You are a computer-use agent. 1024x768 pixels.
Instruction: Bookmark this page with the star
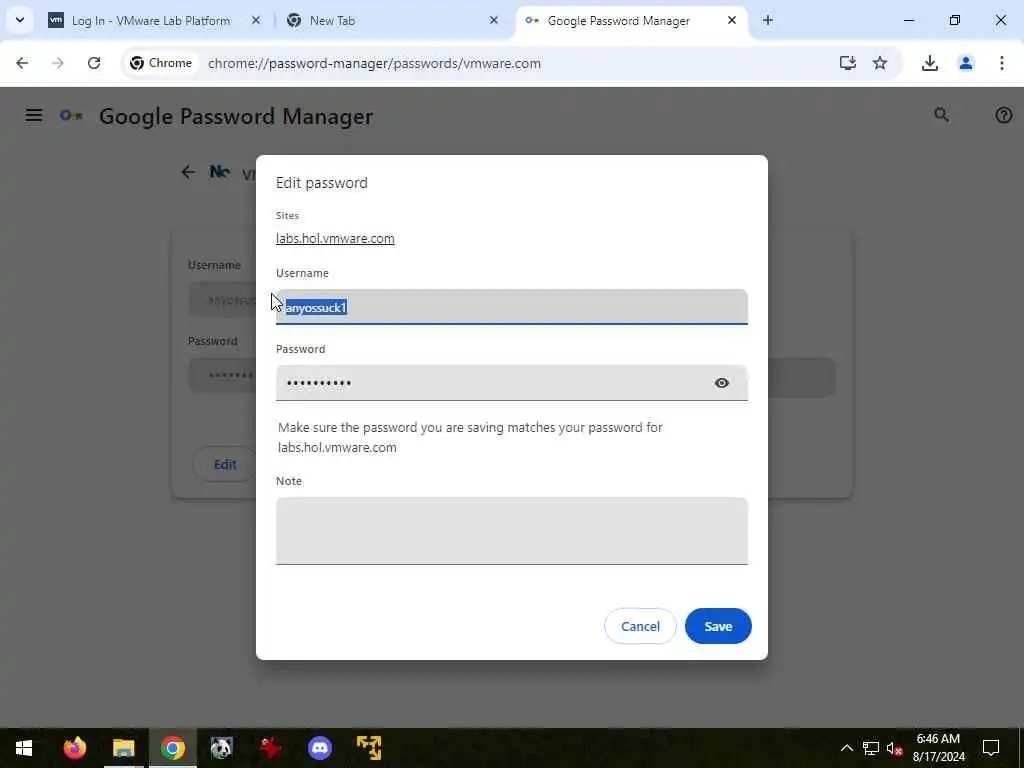(880, 63)
